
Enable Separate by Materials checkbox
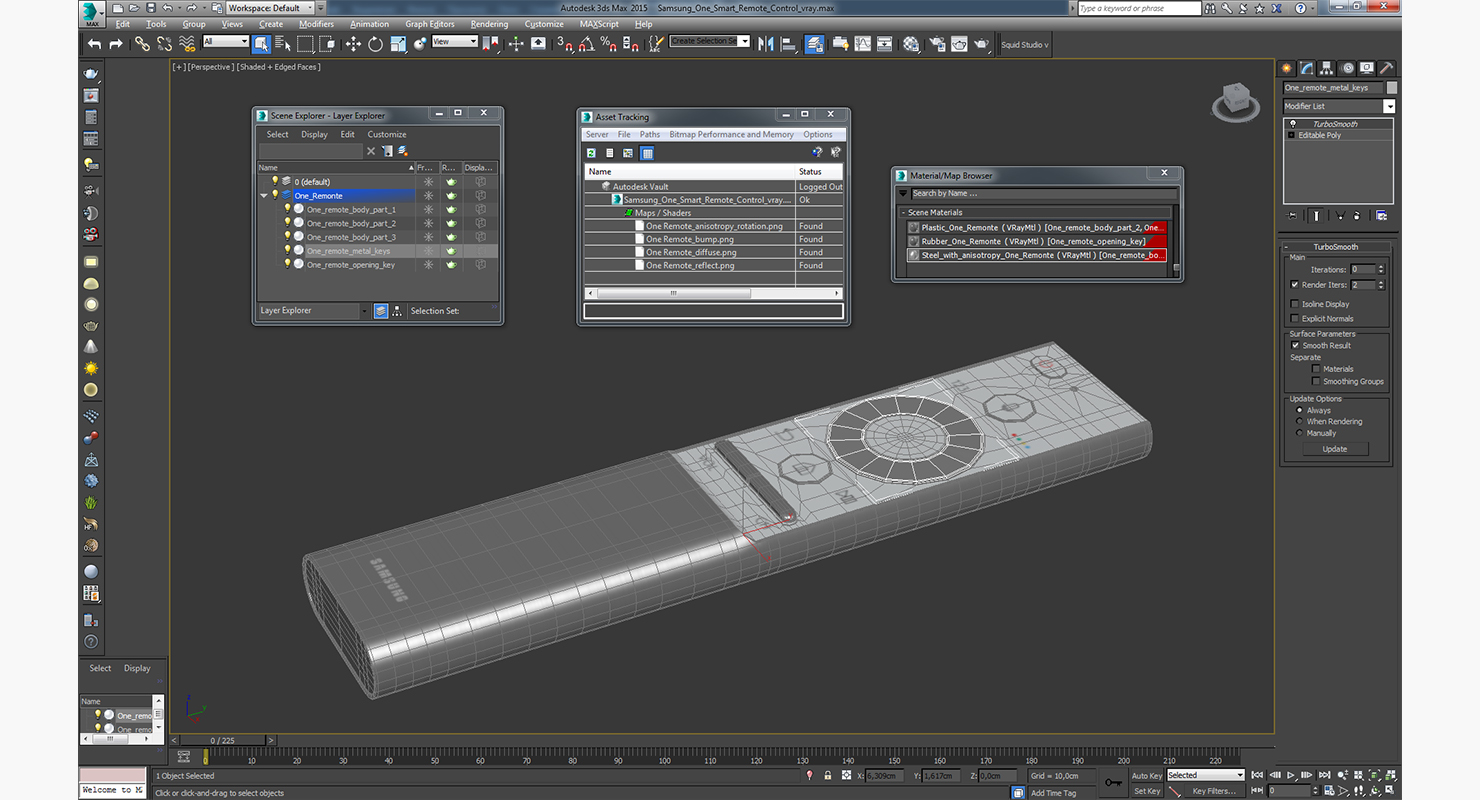(x=1316, y=369)
